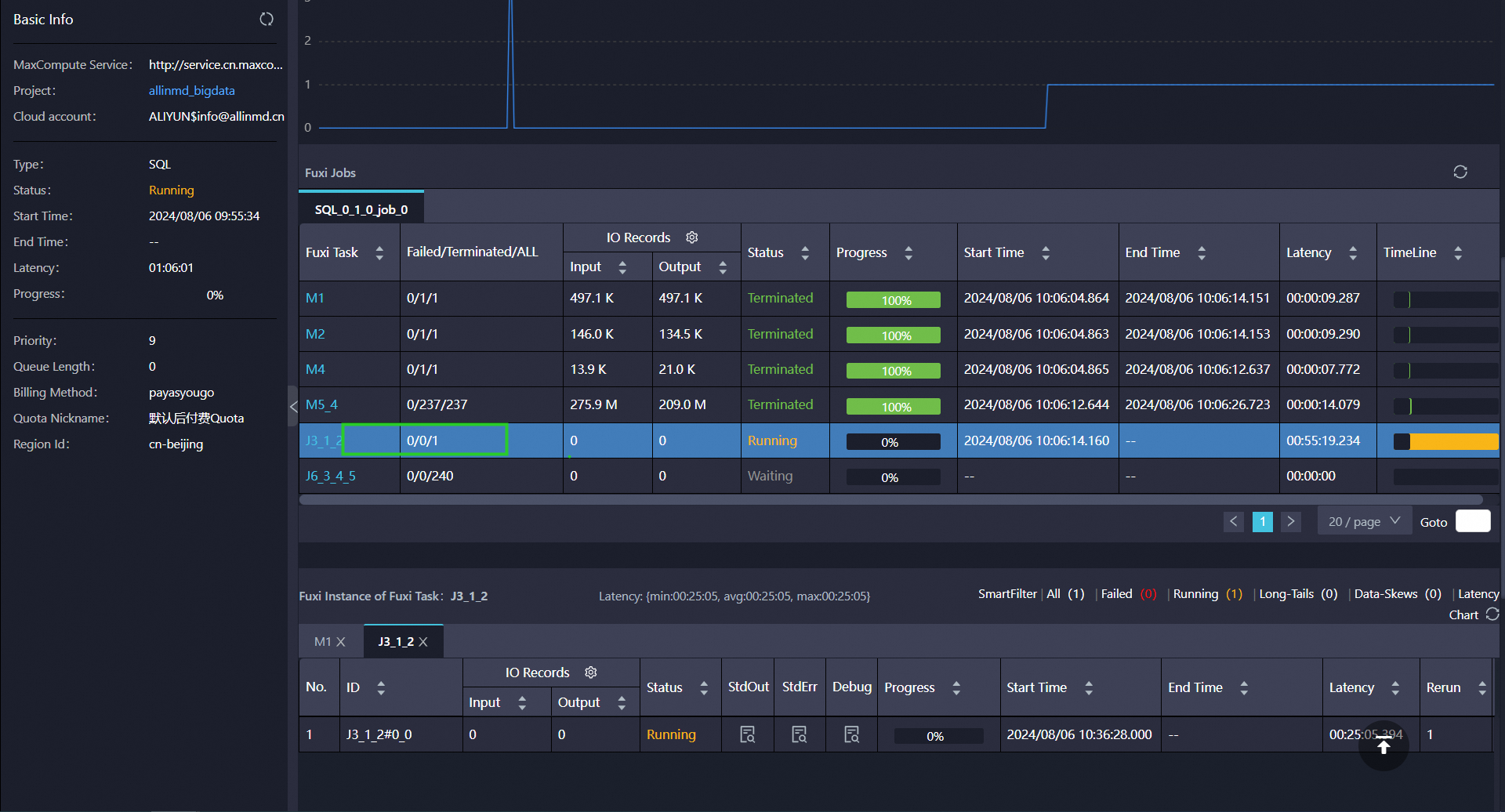Sort Fuxi Jobs by Start Time
Image resolution: width=1505 pixels, height=812 pixels.
[x=1046, y=252]
